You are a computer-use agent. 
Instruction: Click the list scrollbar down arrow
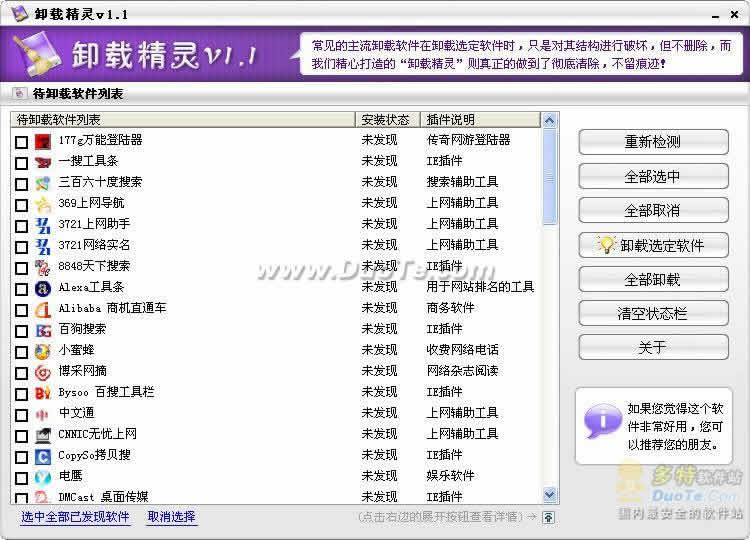point(550,495)
